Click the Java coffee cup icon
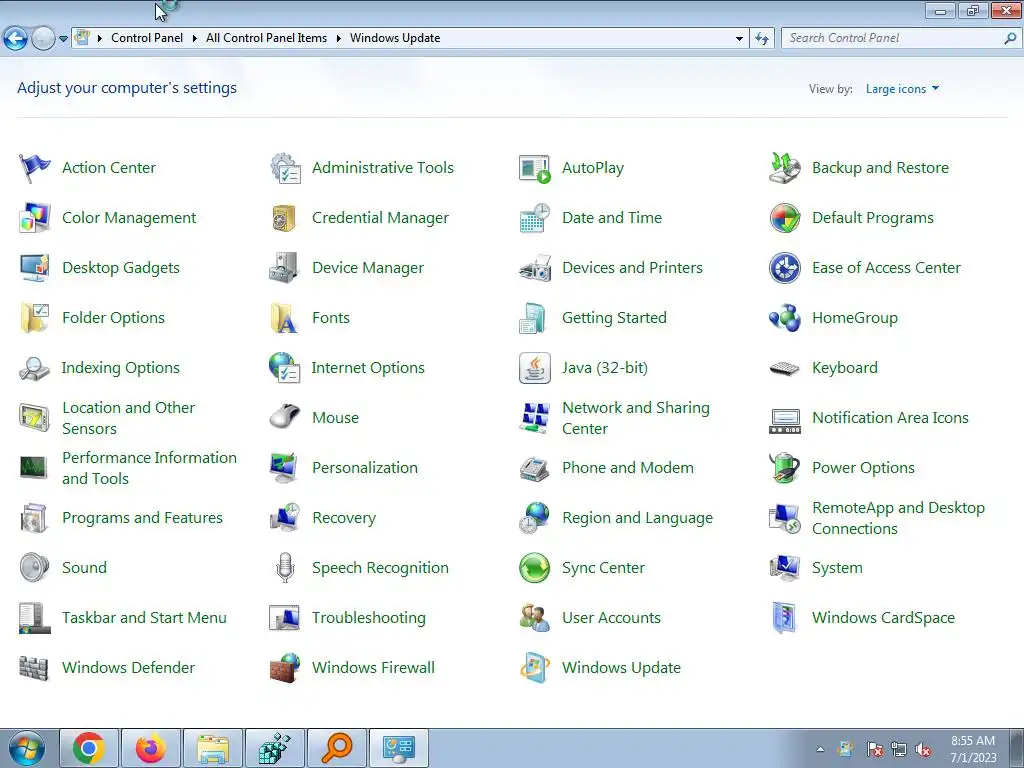This screenshot has height=768, width=1024. tap(534, 368)
